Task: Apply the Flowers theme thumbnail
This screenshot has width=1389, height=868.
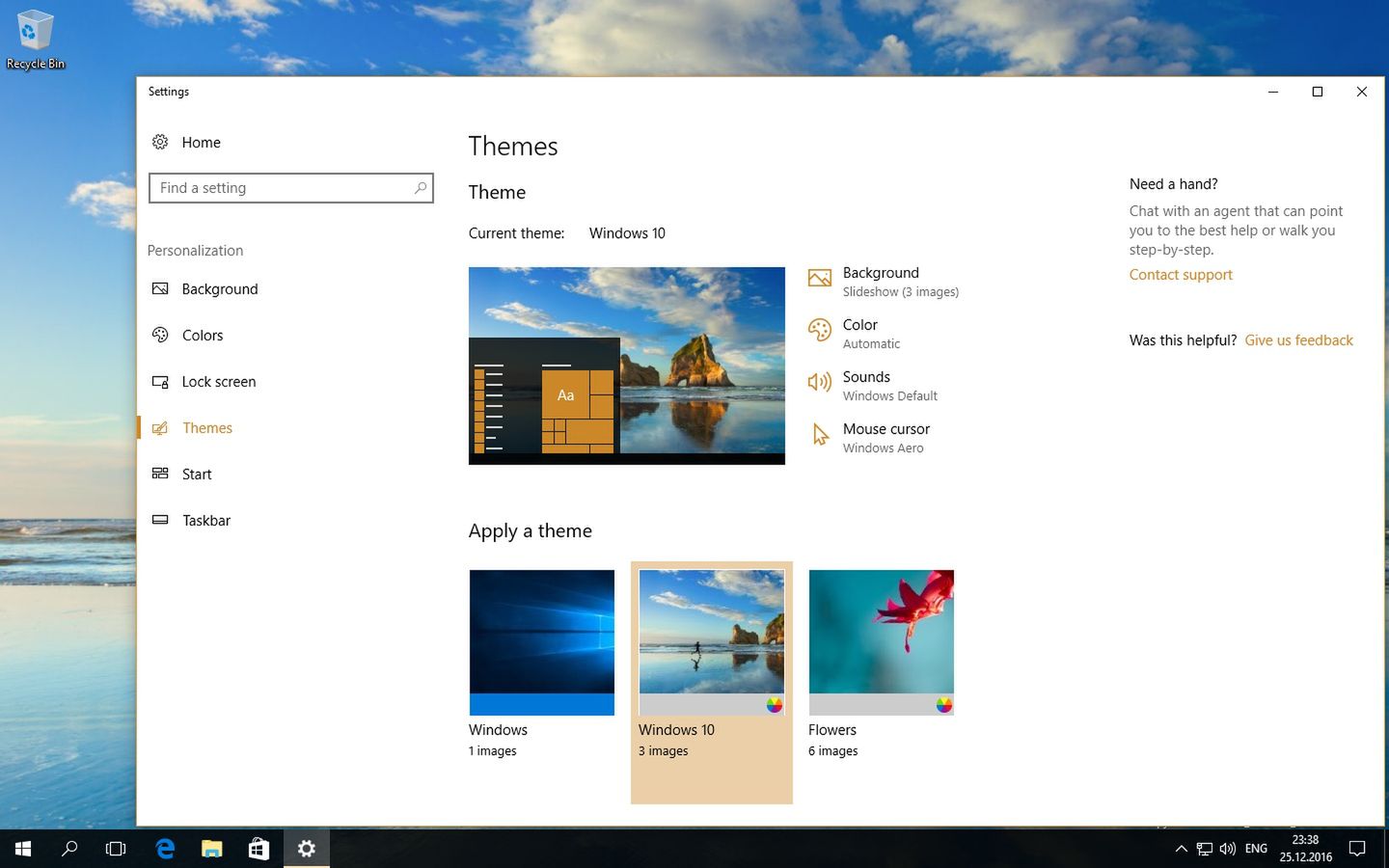Action: [x=881, y=642]
